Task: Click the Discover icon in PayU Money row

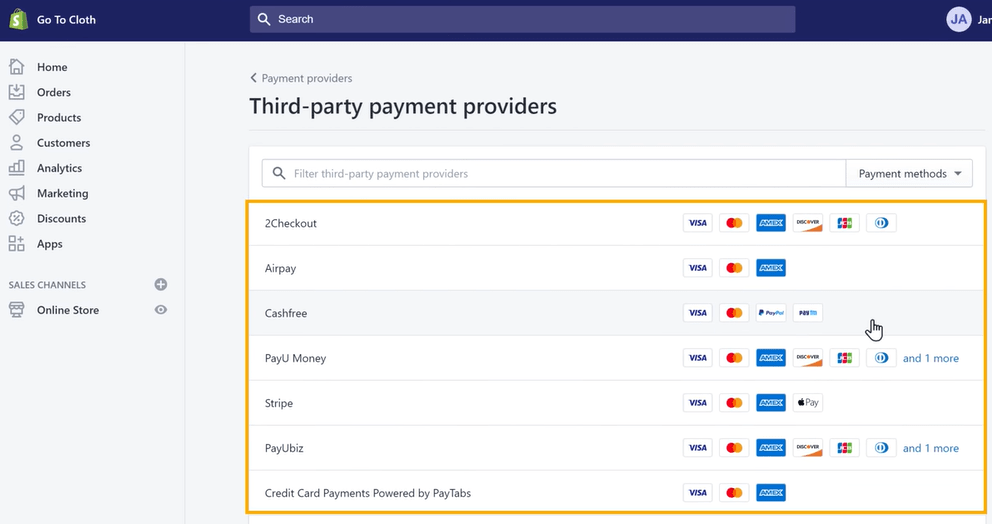Action: (808, 358)
